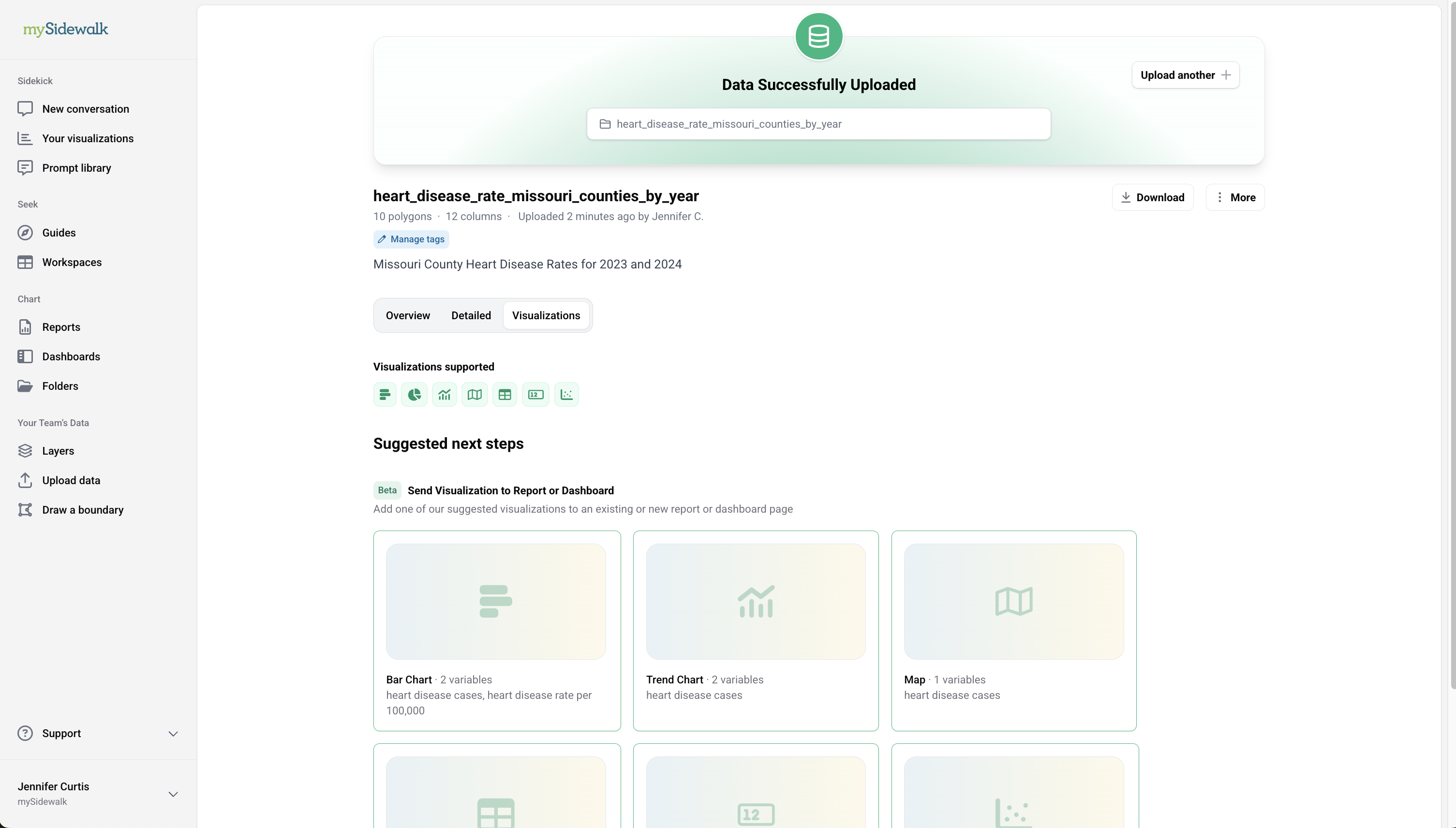This screenshot has width=1456, height=828.
Task: Switch to the Overview tab
Action: 408,316
